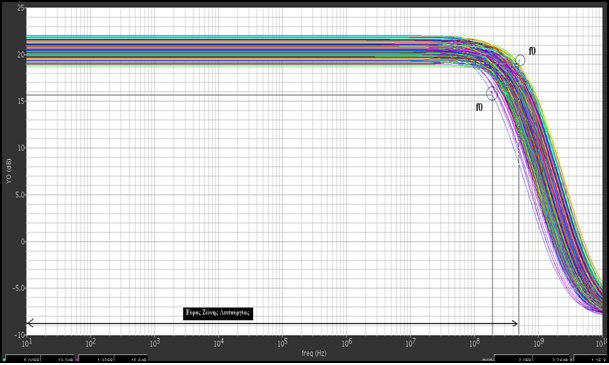
Task: Click the freq (Hz) x-axis title
Action: 314,353
